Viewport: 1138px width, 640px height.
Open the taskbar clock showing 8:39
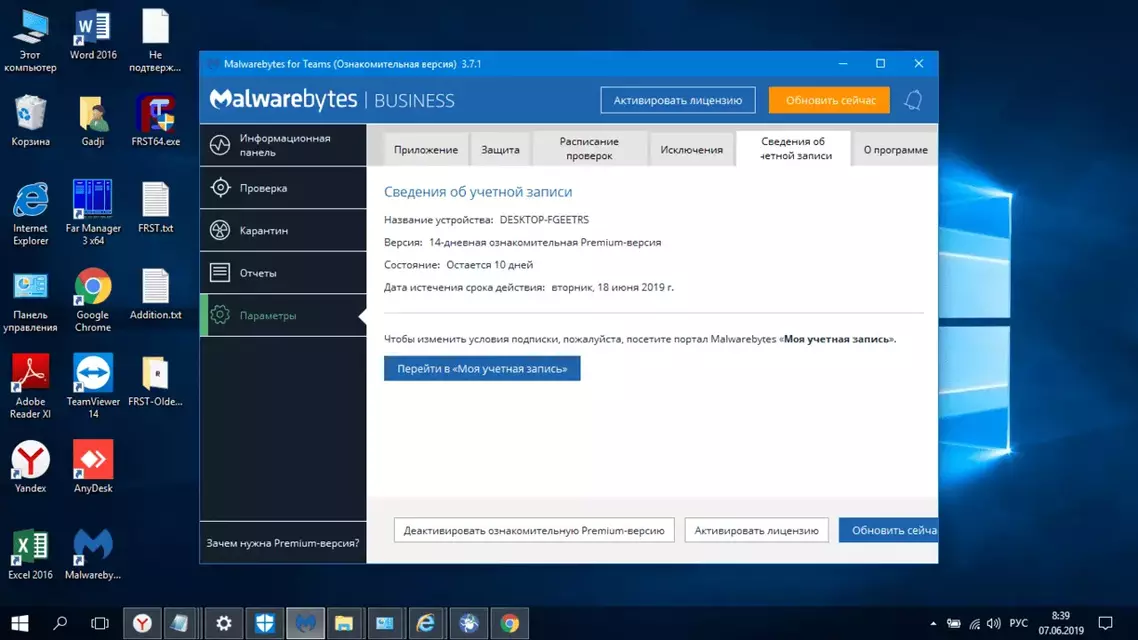coord(1060,623)
